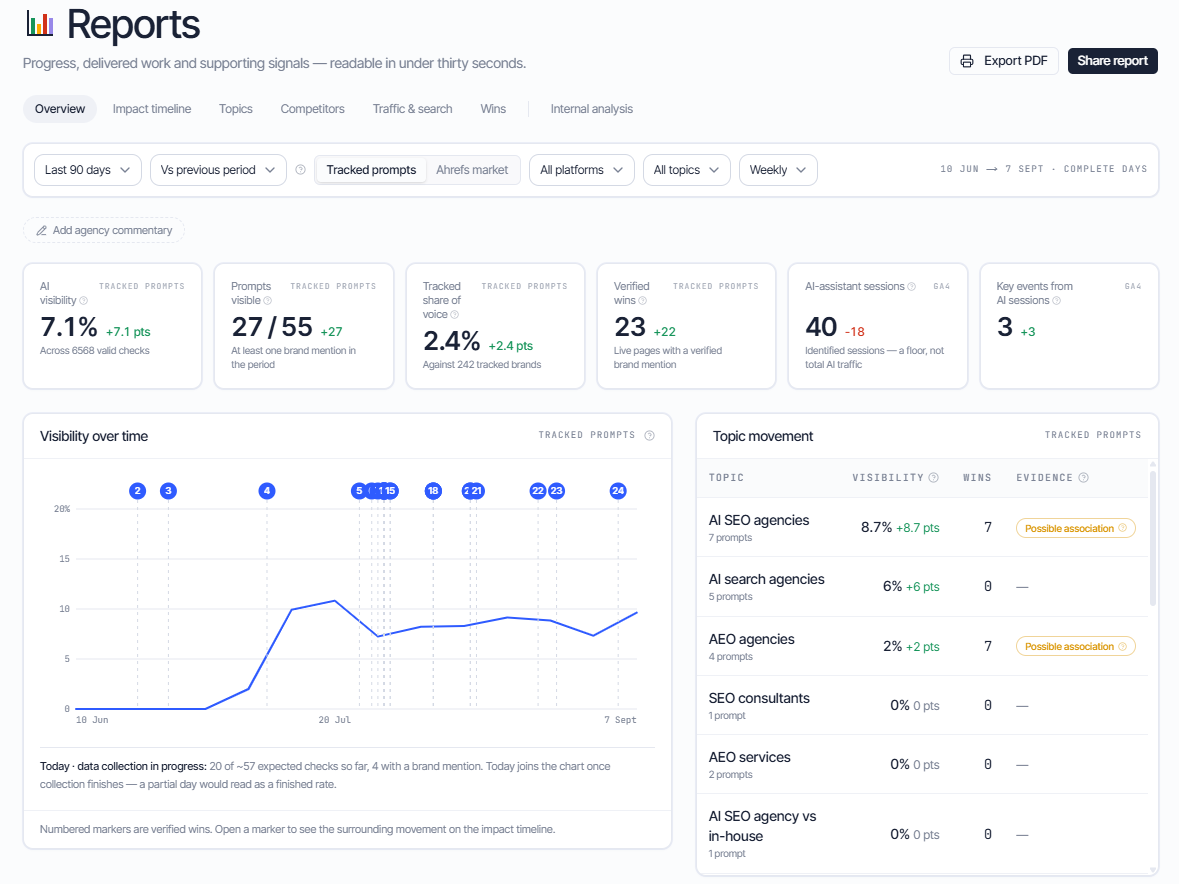This screenshot has width=1179, height=884.
Task: Click the info icon beside Prompts visible
Action: pos(268,301)
